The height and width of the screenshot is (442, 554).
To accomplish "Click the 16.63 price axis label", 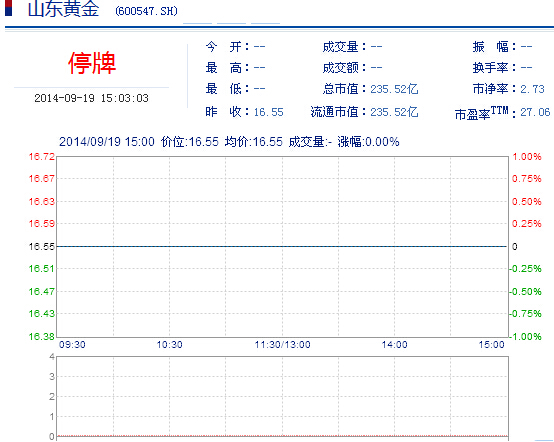I will tap(42, 201).
